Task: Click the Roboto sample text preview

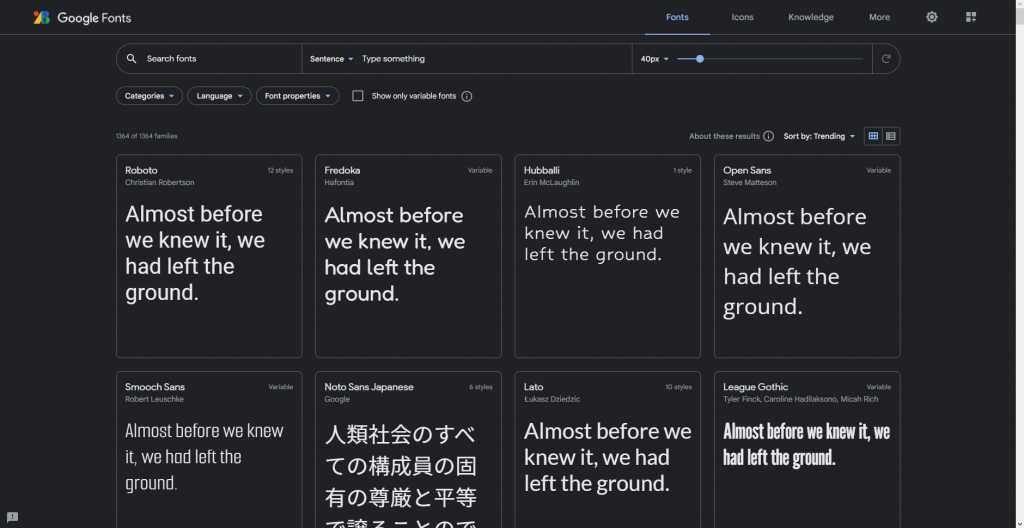Action: point(195,254)
